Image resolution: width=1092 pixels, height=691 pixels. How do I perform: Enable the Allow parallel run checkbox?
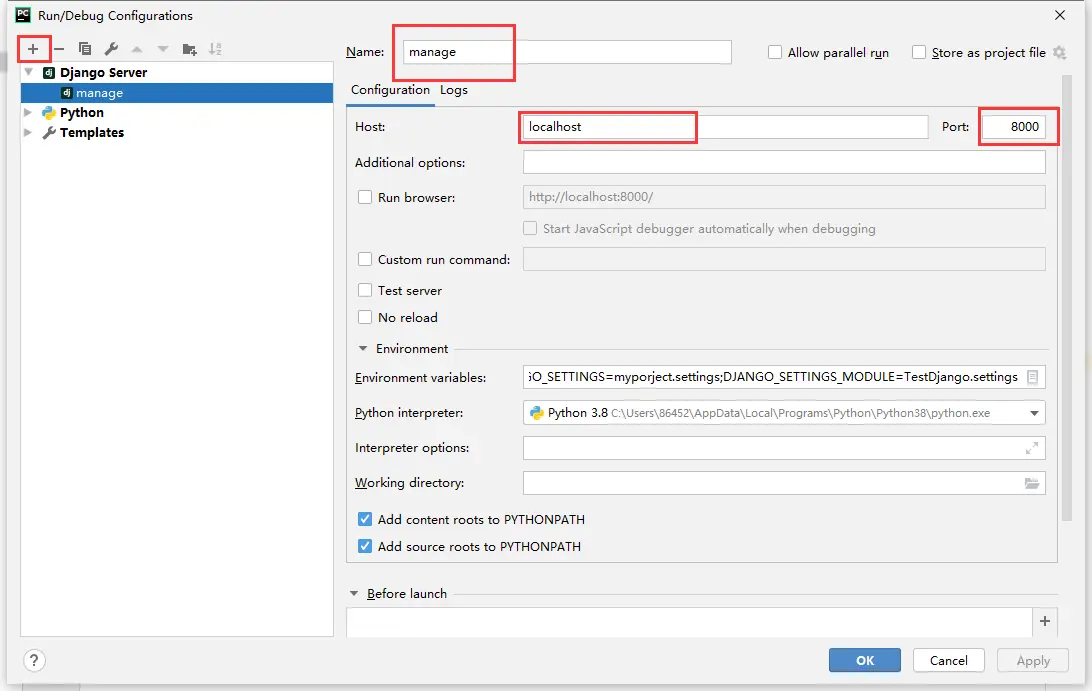(775, 52)
